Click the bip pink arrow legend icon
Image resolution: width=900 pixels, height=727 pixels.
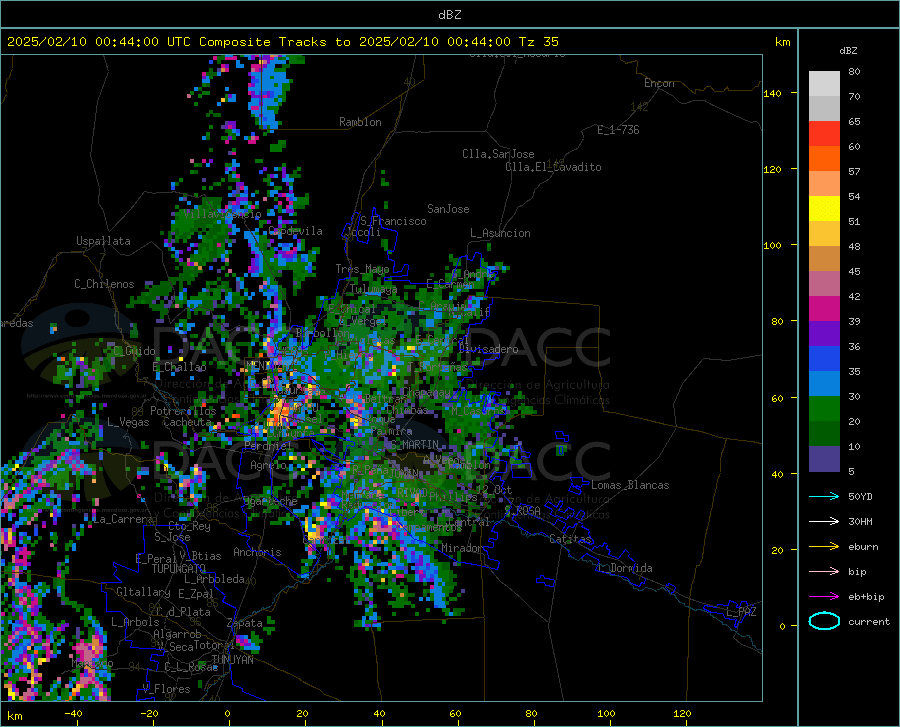(x=824, y=571)
